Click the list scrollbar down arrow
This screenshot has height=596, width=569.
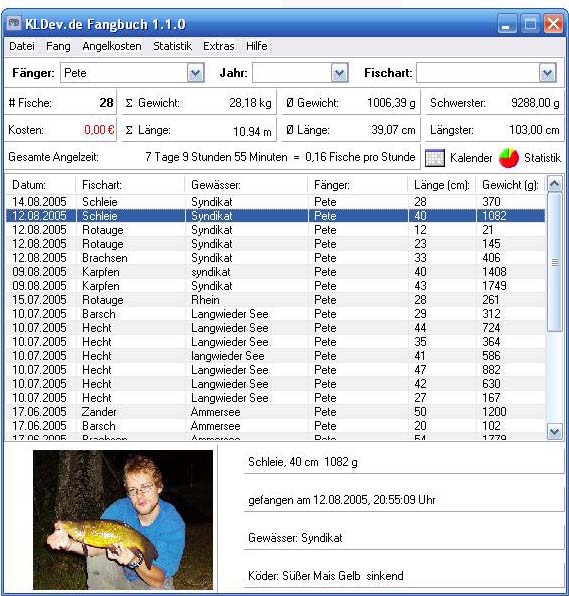555,431
